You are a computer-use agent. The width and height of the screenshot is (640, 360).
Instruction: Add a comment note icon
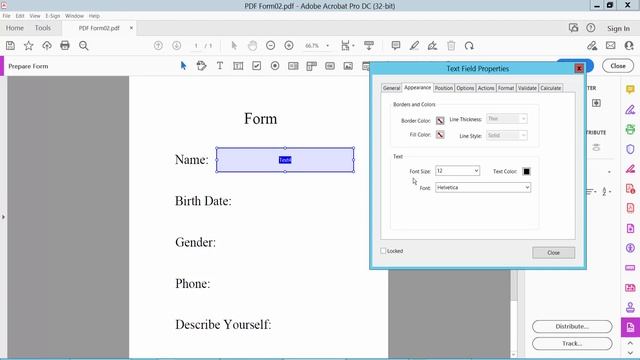pos(396,46)
